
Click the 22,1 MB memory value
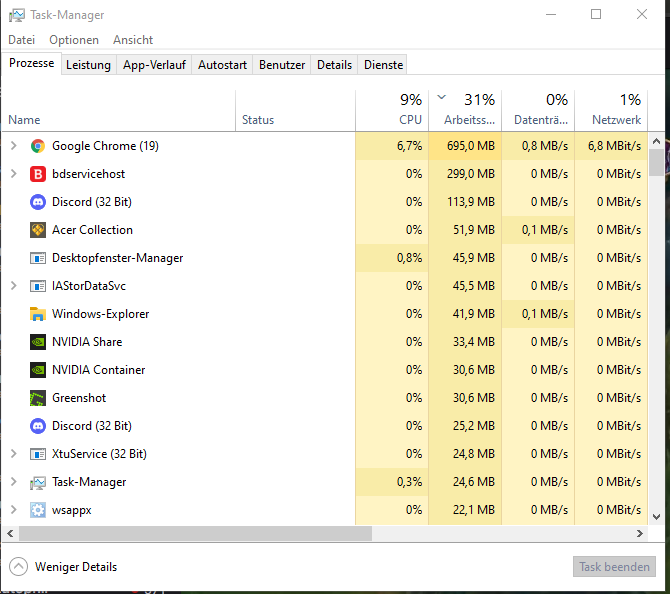(x=473, y=510)
